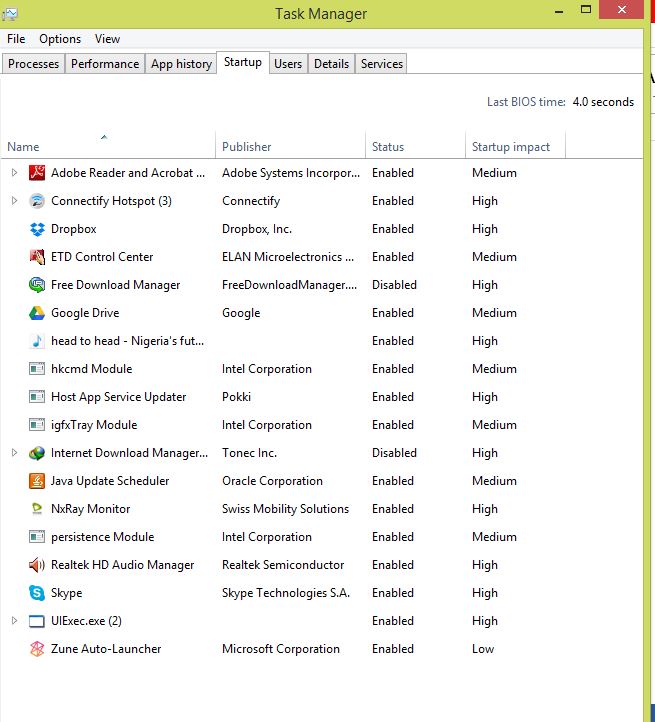
Task: Expand the UIExec.exe (2) group
Action: coord(14,621)
